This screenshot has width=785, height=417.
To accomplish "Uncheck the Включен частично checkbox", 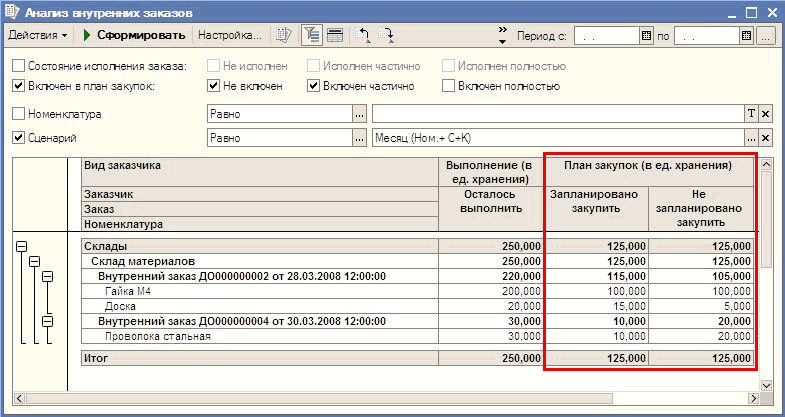I will tap(313, 86).
